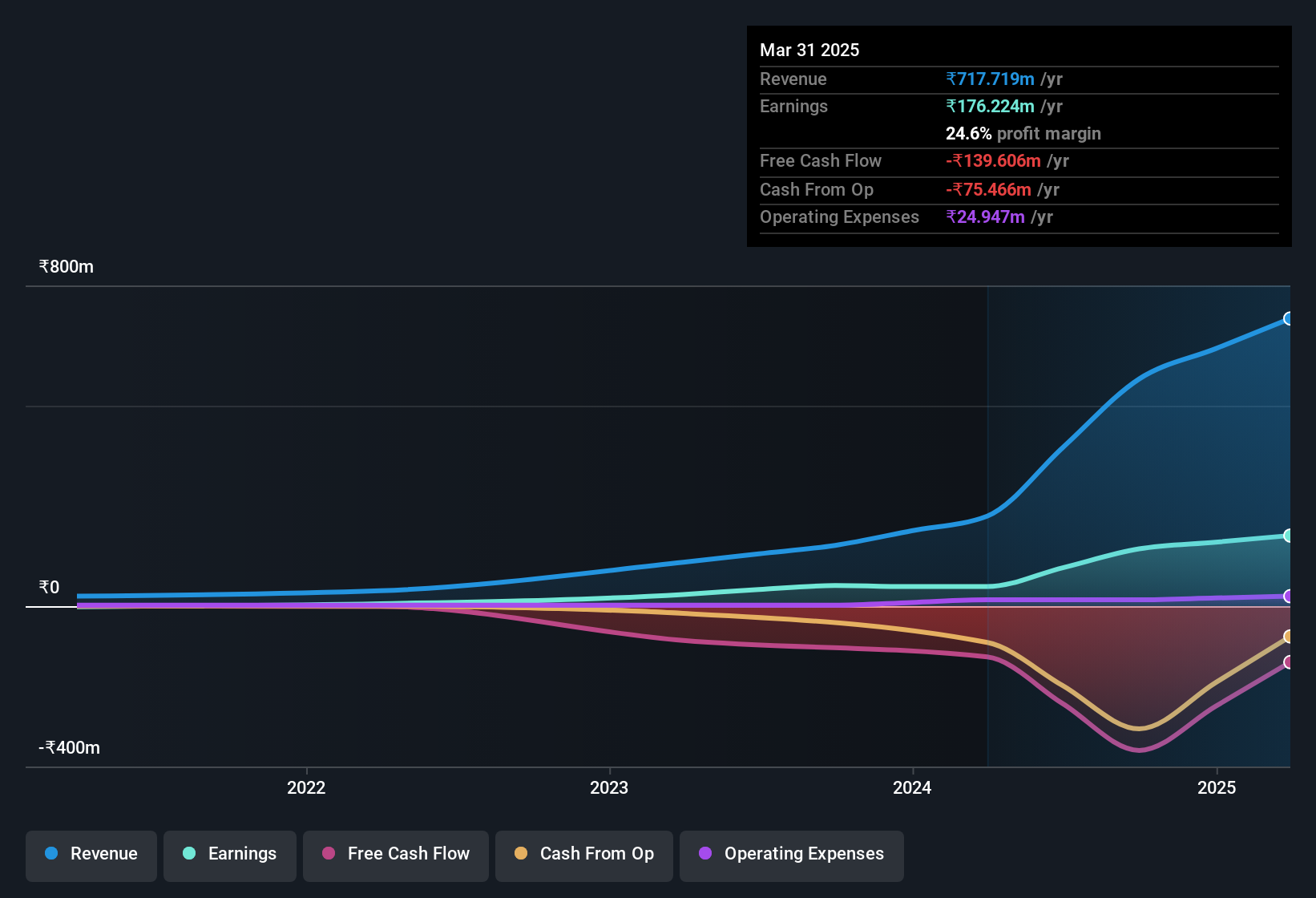
Task: Toggle the Operating Expenses series visibility
Action: point(791,856)
